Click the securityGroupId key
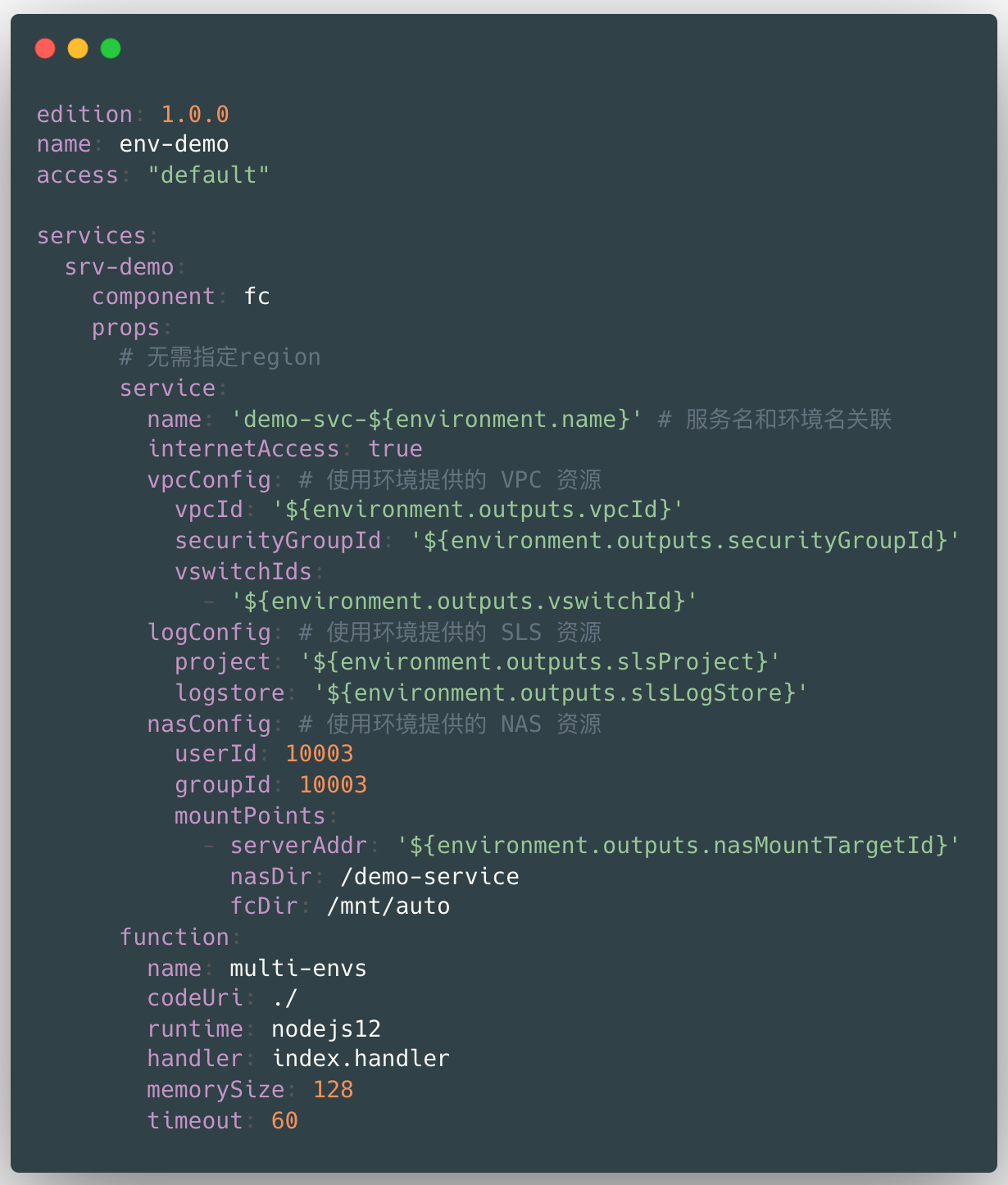This screenshot has width=1008, height=1185. (x=278, y=541)
